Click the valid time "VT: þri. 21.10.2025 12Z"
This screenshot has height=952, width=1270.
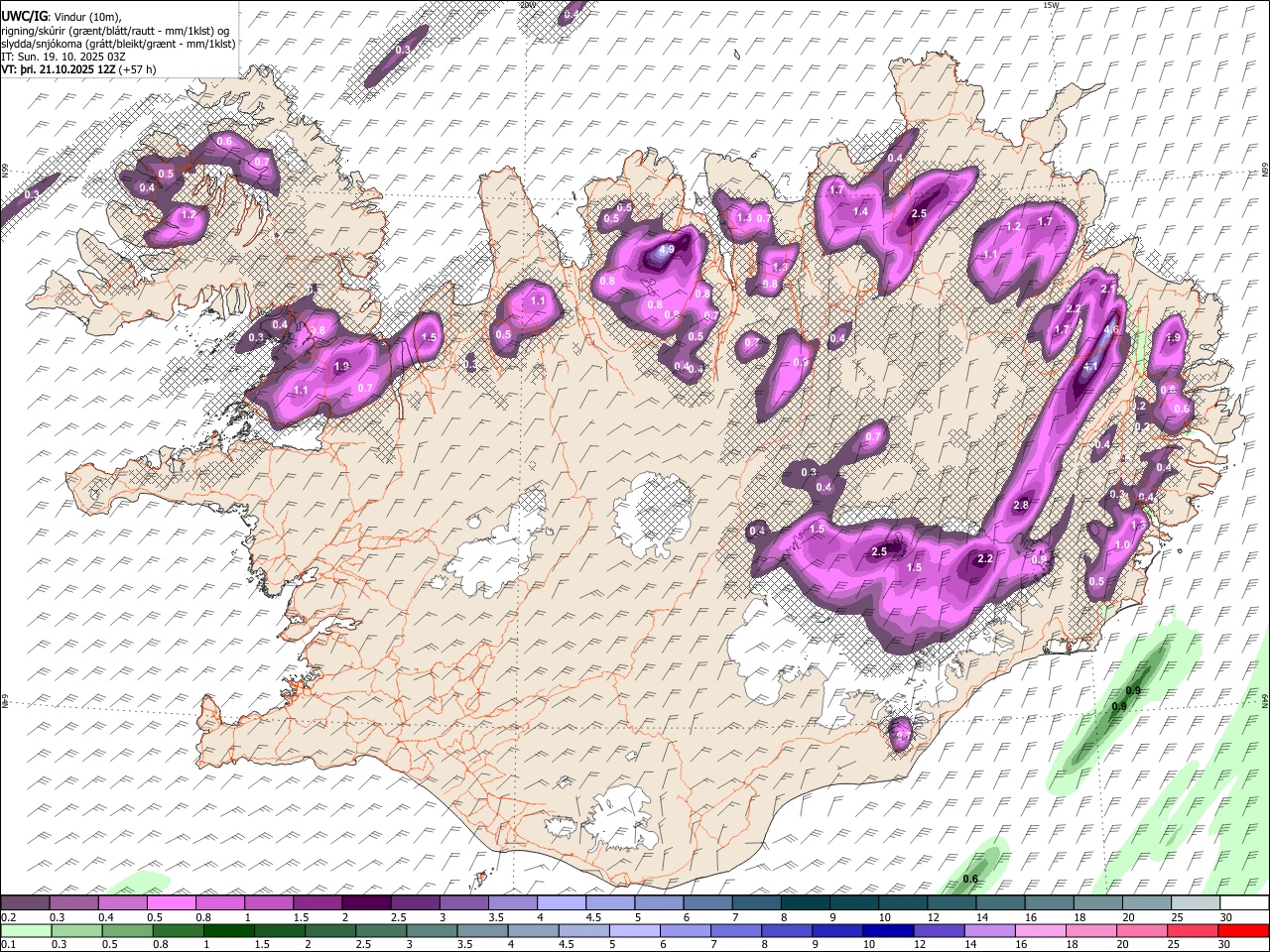(58, 69)
